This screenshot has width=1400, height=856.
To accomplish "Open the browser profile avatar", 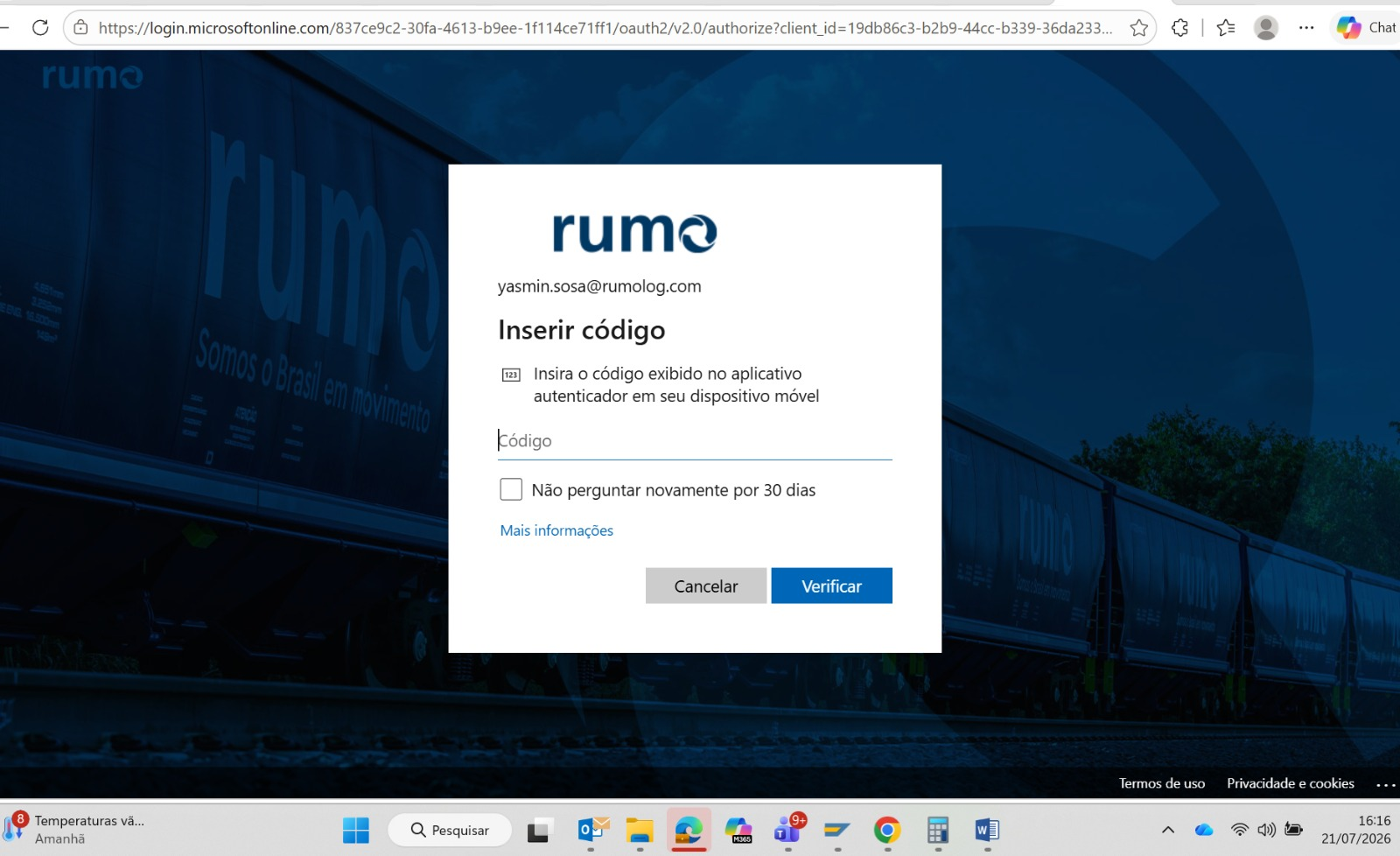I will 1265,28.
